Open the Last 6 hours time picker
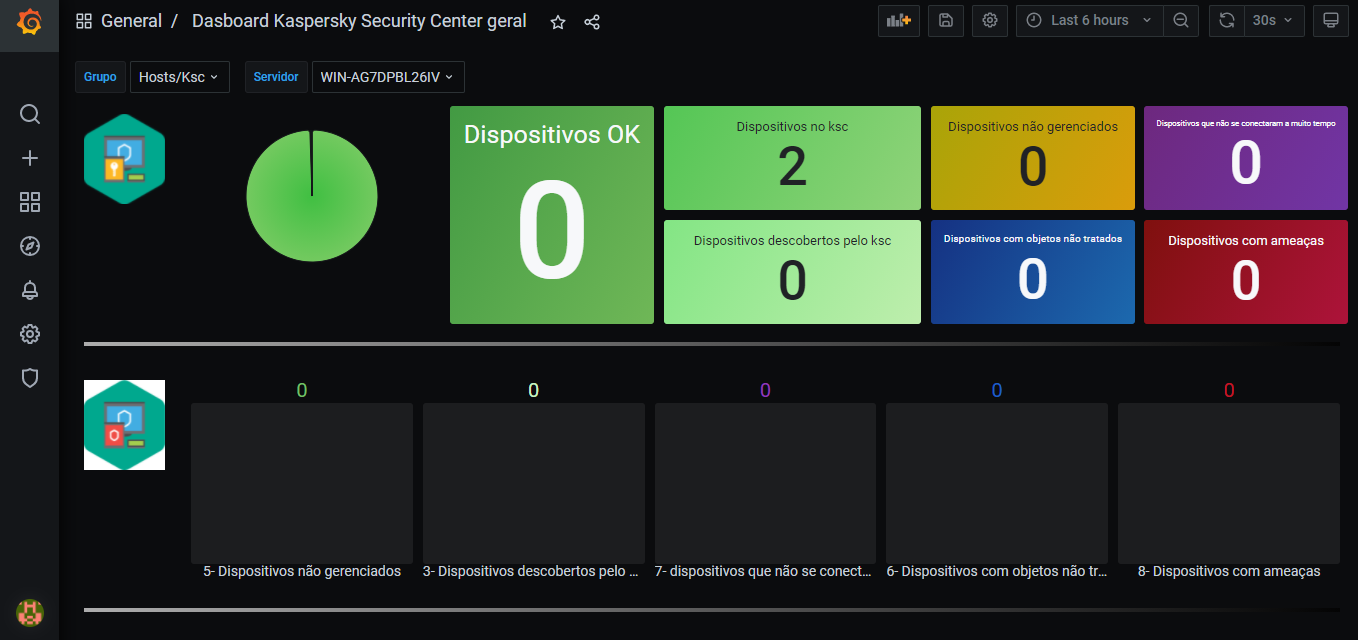 pyautogui.click(x=1090, y=20)
